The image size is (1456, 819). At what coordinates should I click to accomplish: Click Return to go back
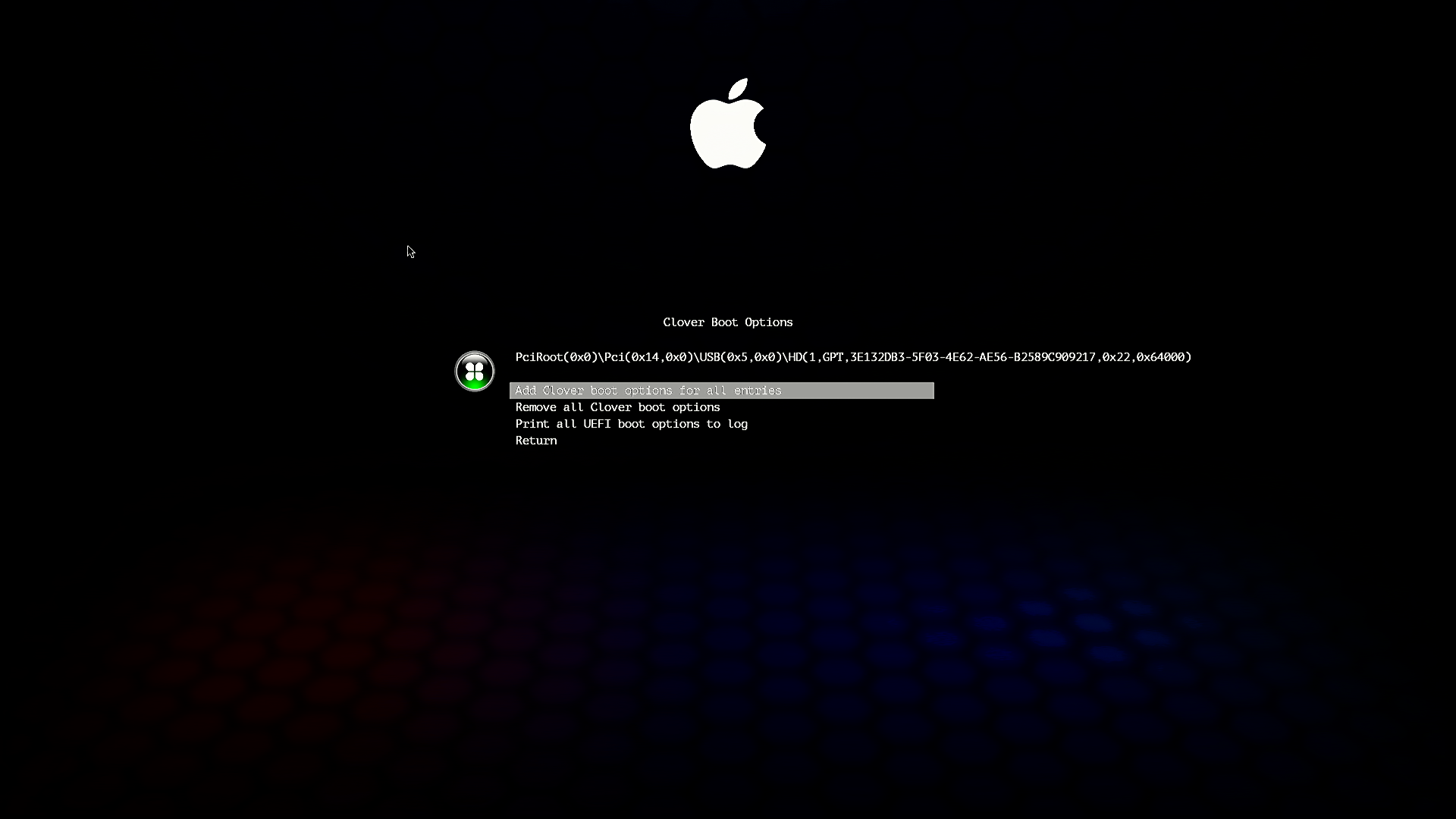pos(536,441)
